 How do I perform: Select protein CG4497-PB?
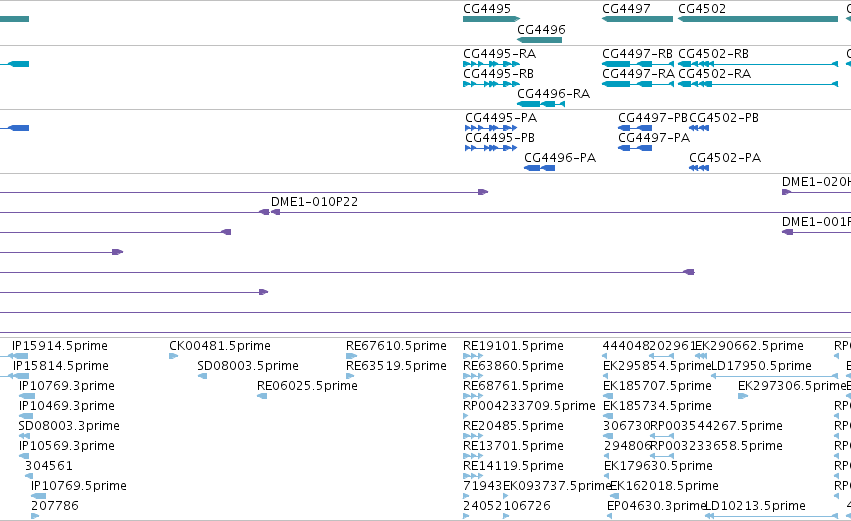(653, 118)
